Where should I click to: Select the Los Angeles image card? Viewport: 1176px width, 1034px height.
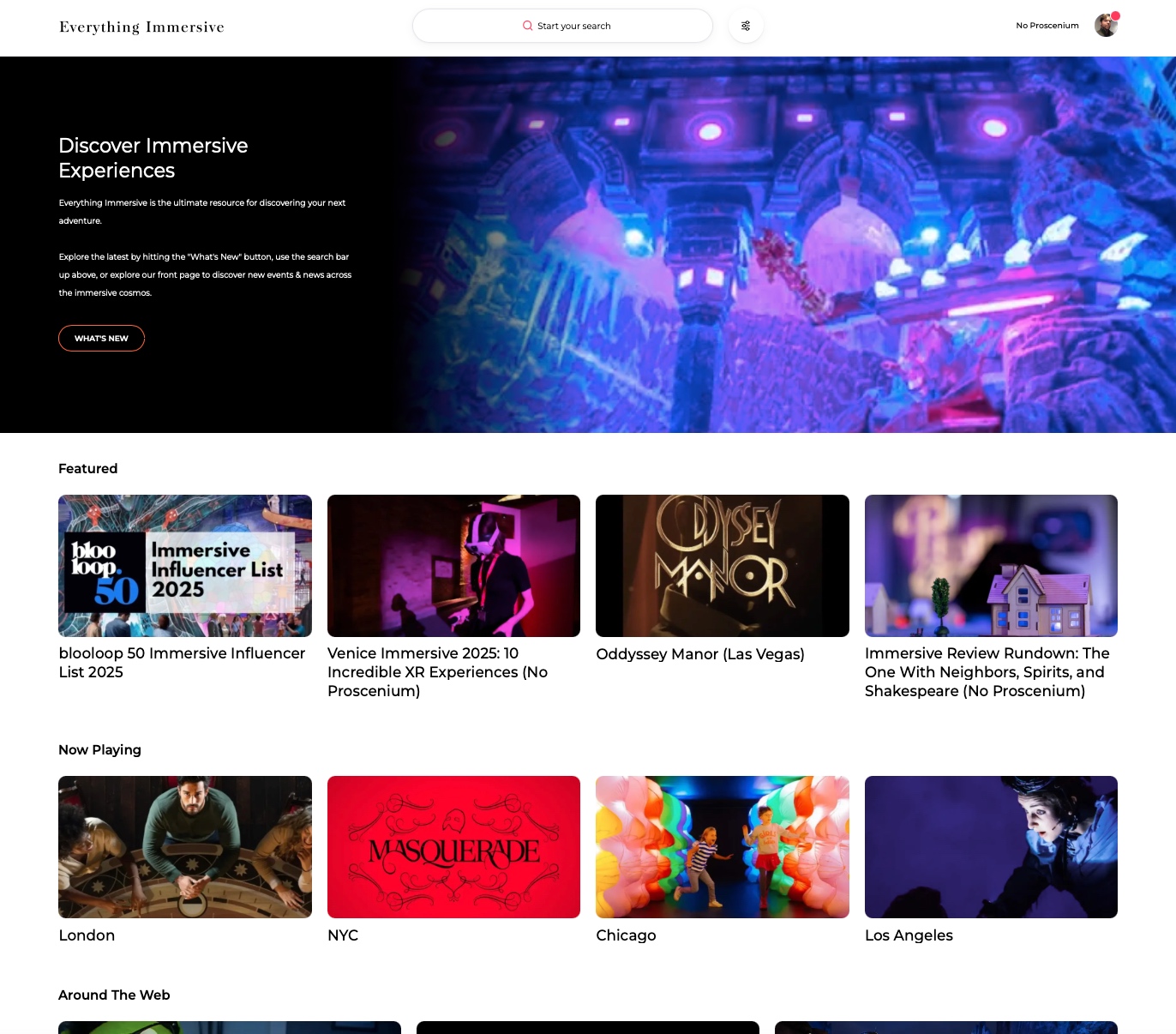pyautogui.click(x=991, y=847)
